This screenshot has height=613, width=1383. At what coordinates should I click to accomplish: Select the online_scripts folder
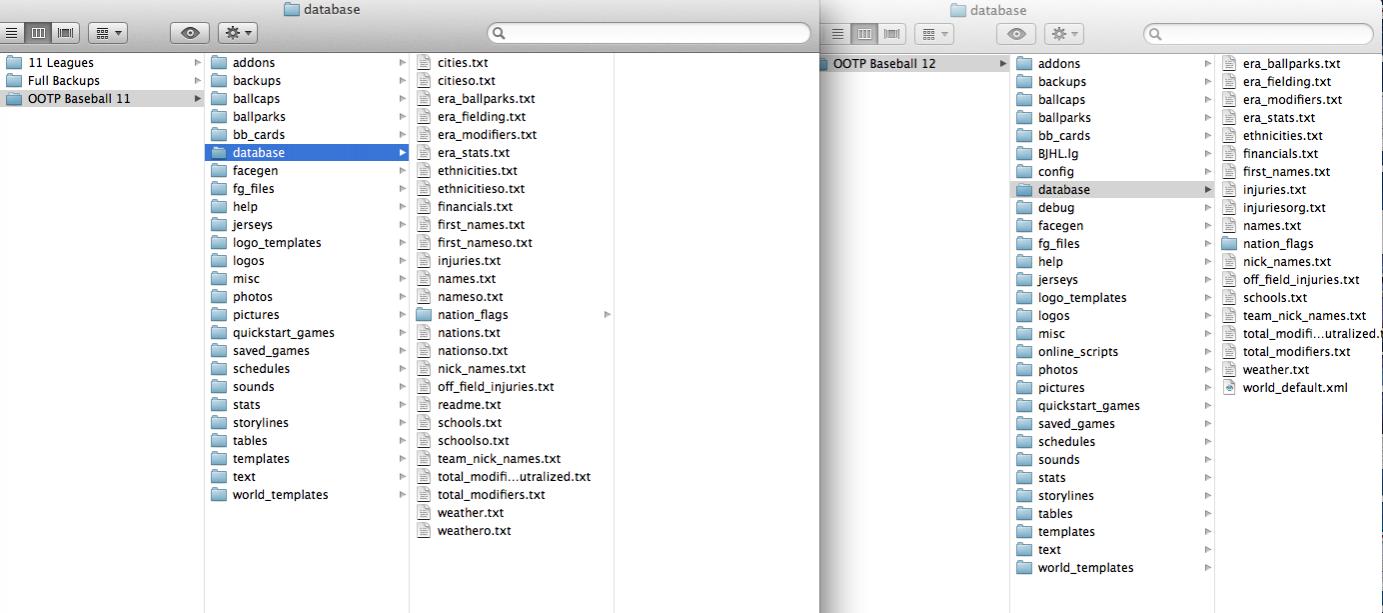(1077, 352)
